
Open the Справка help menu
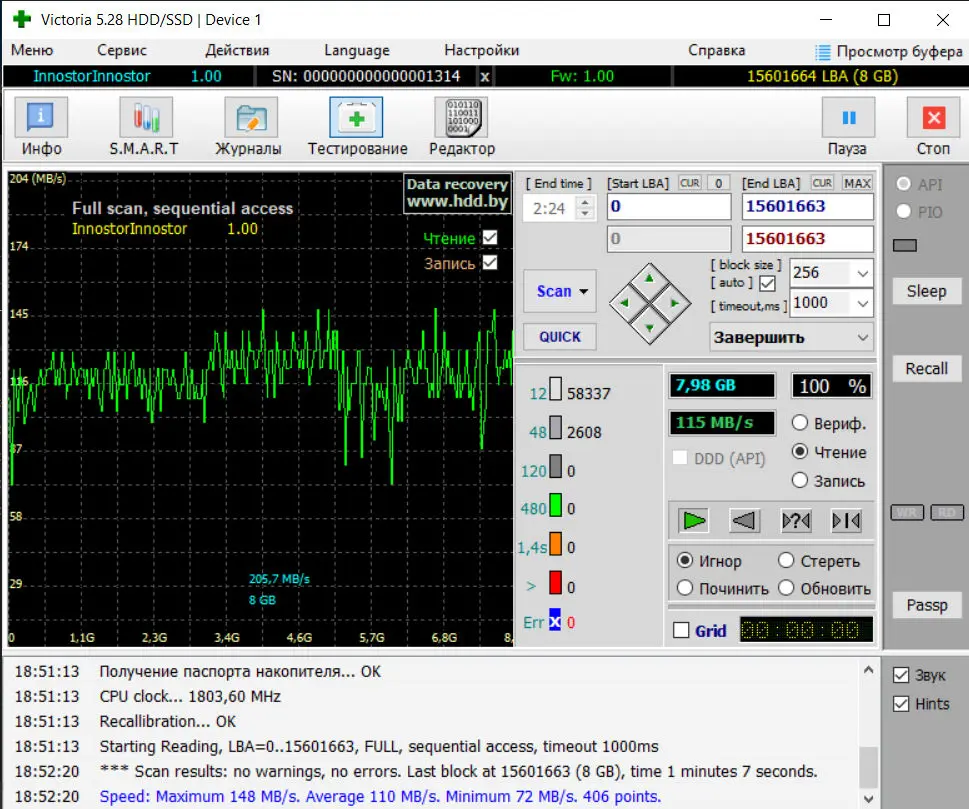[x=716, y=51]
